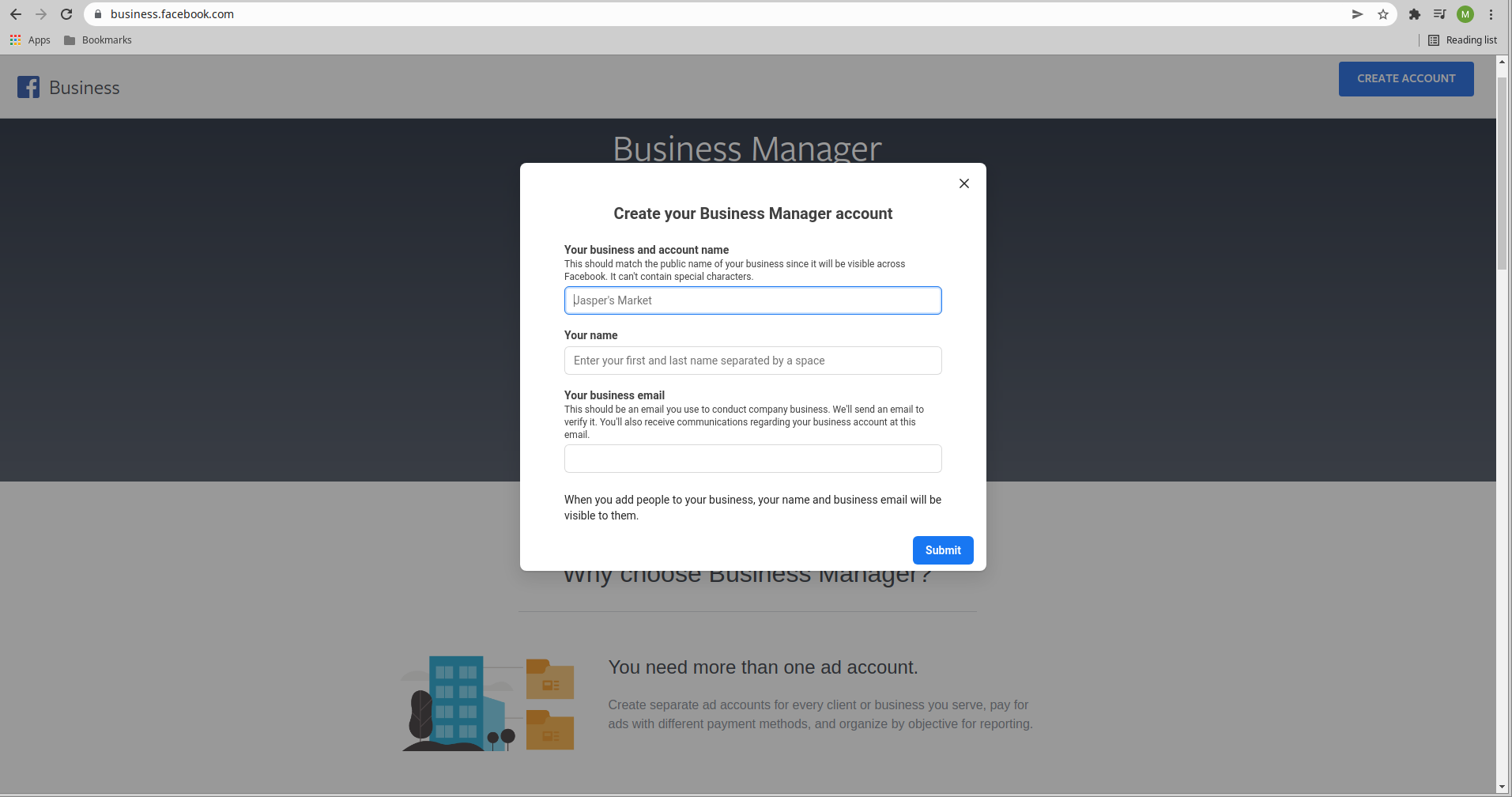Go back in browser history
The width and height of the screenshot is (1512, 797).
(x=16, y=14)
